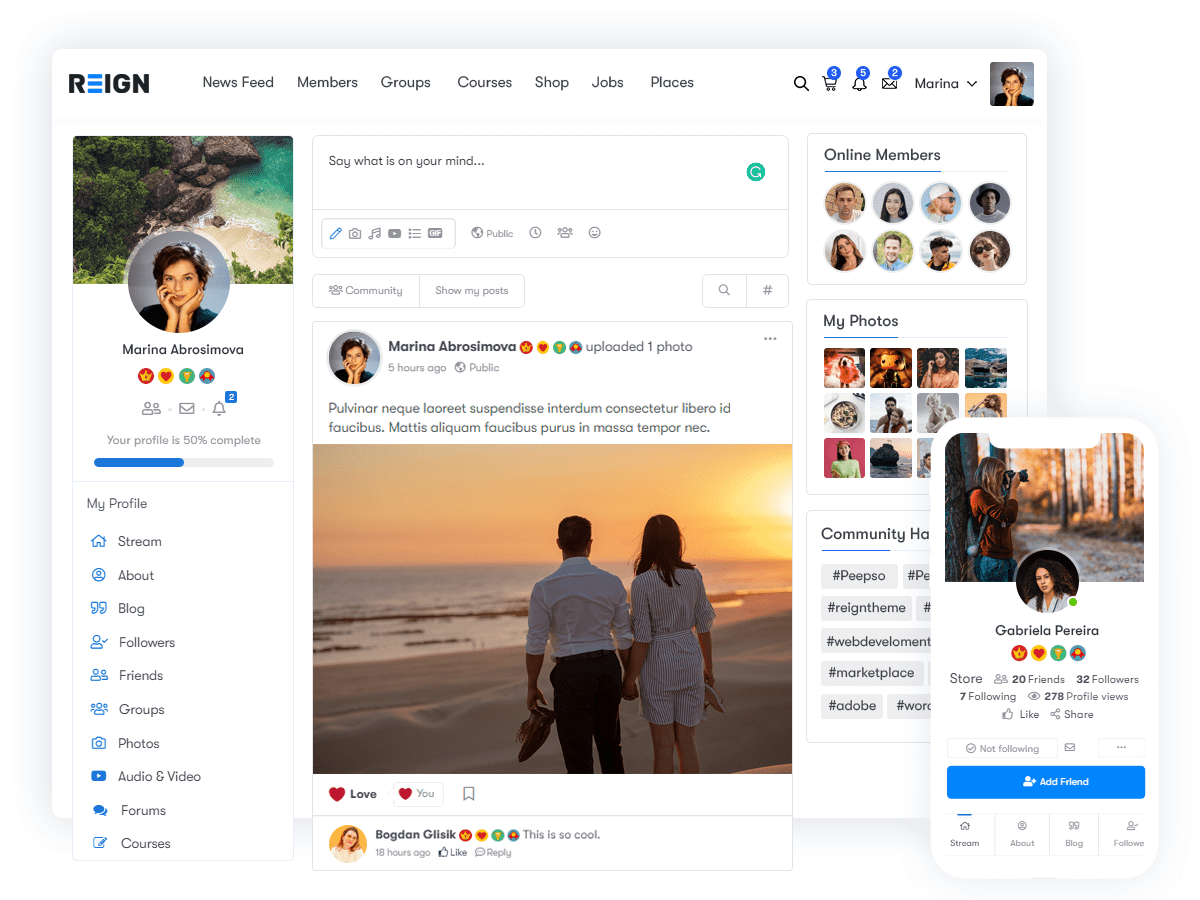The width and height of the screenshot is (1200, 900).
Task: Open the #reigntheme hashtag link
Action: (x=867, y=607)
